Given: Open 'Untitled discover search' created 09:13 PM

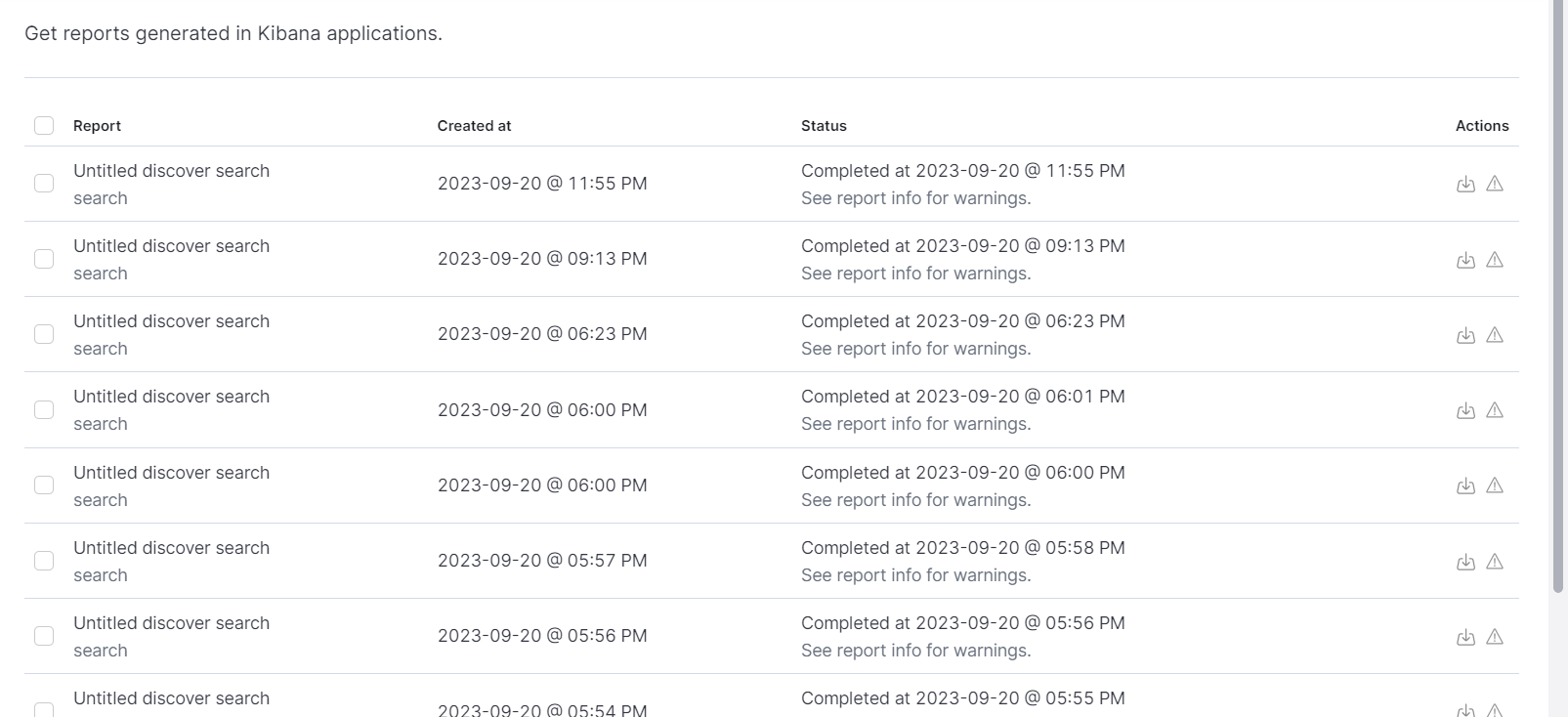Looking at the screenshot, I should 171,246.
